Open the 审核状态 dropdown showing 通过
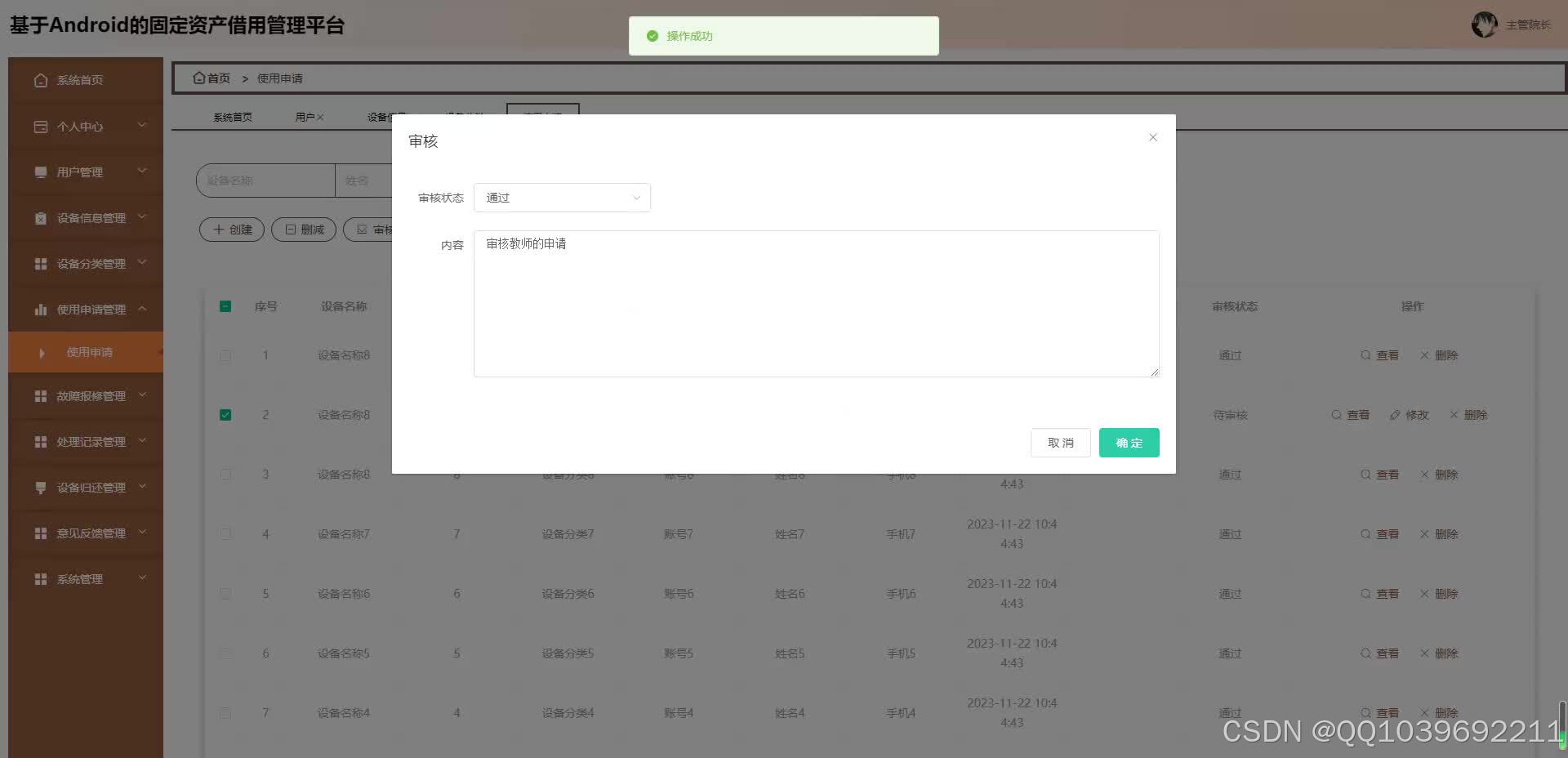1568x758 pixels. coord(562,198)
